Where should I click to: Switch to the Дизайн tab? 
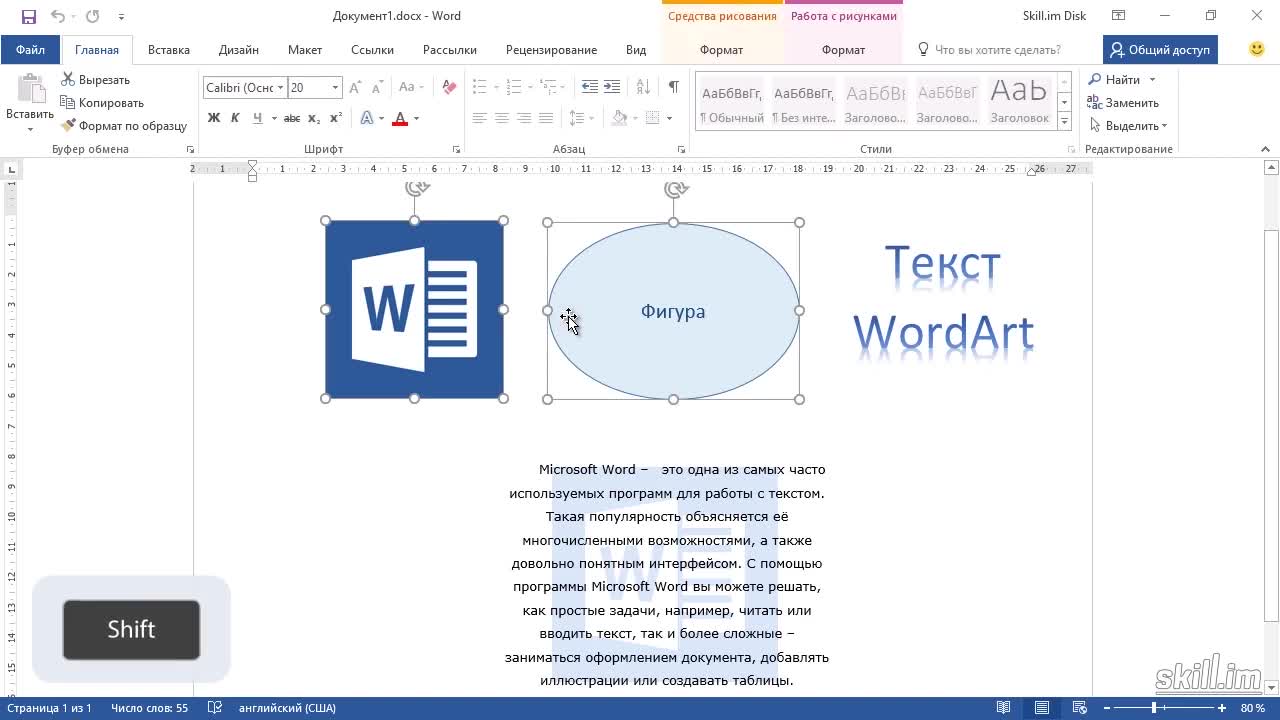(239, 50)
